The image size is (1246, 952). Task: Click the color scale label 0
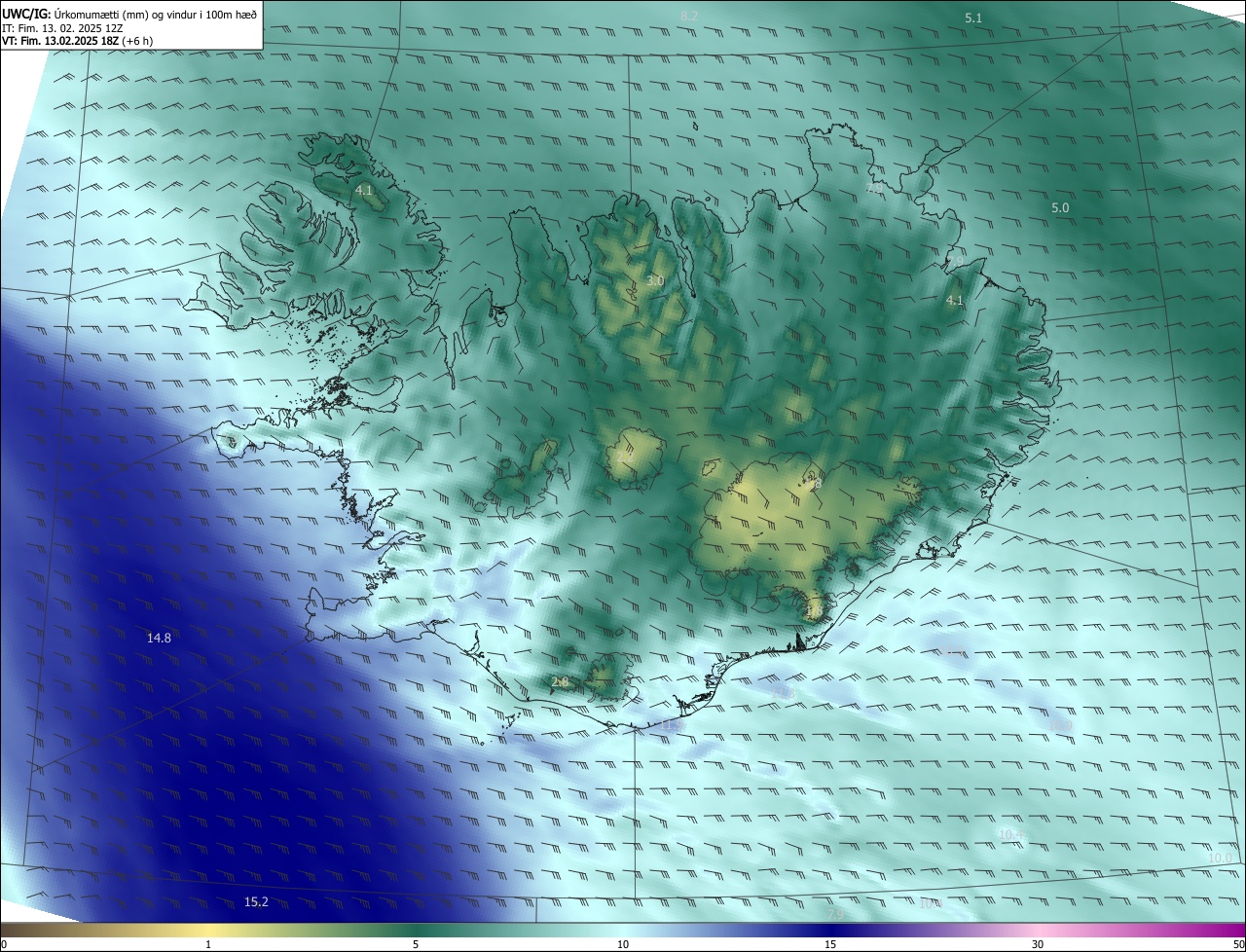[4, 944]
